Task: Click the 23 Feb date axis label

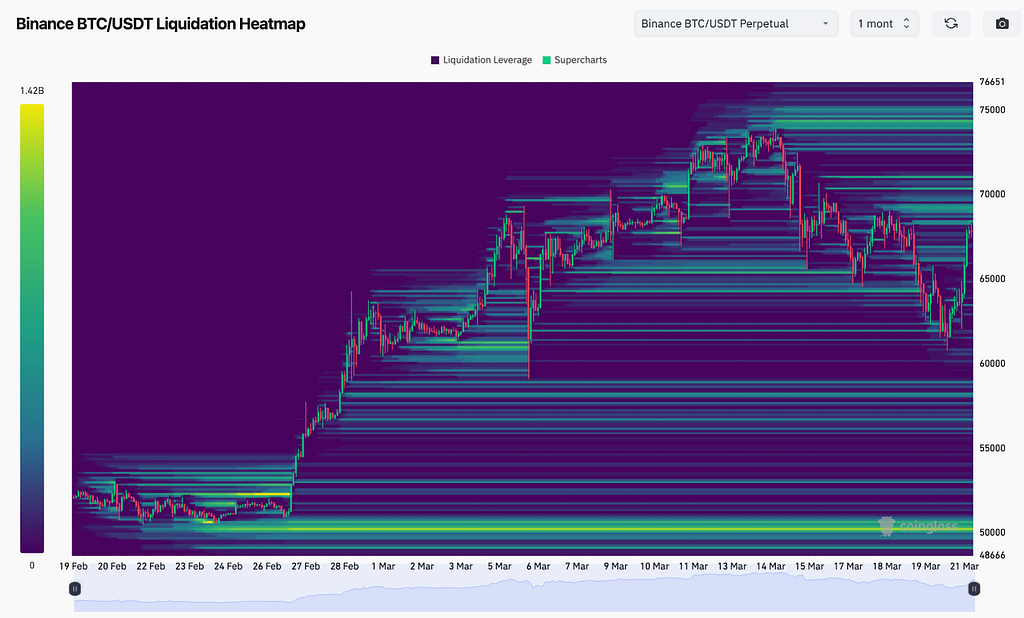Action: [189, 566]
